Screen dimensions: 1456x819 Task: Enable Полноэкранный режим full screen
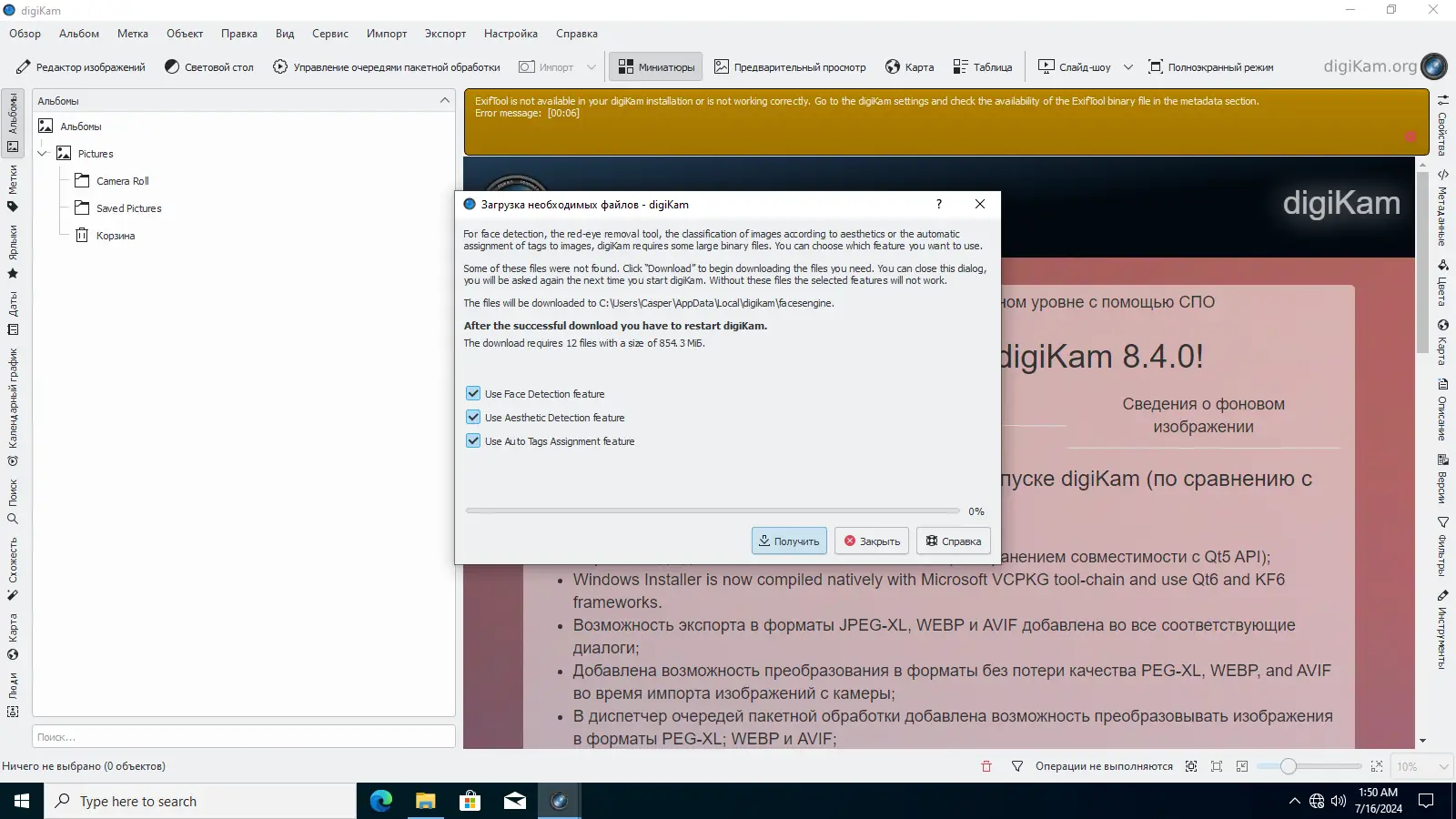1211,67
